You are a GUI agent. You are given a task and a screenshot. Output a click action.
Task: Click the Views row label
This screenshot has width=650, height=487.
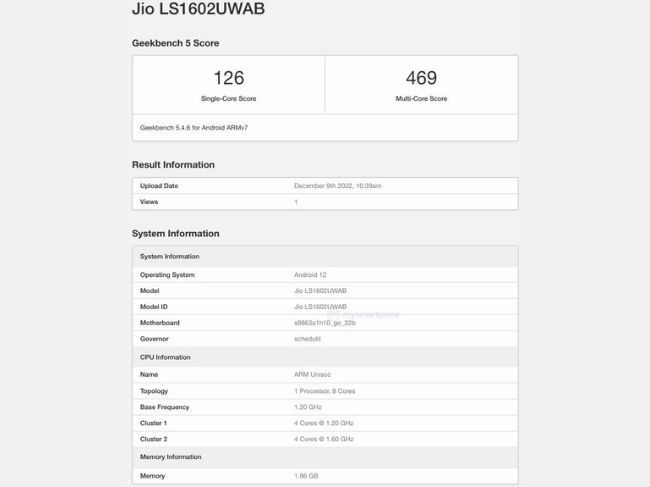click(149, 202)
